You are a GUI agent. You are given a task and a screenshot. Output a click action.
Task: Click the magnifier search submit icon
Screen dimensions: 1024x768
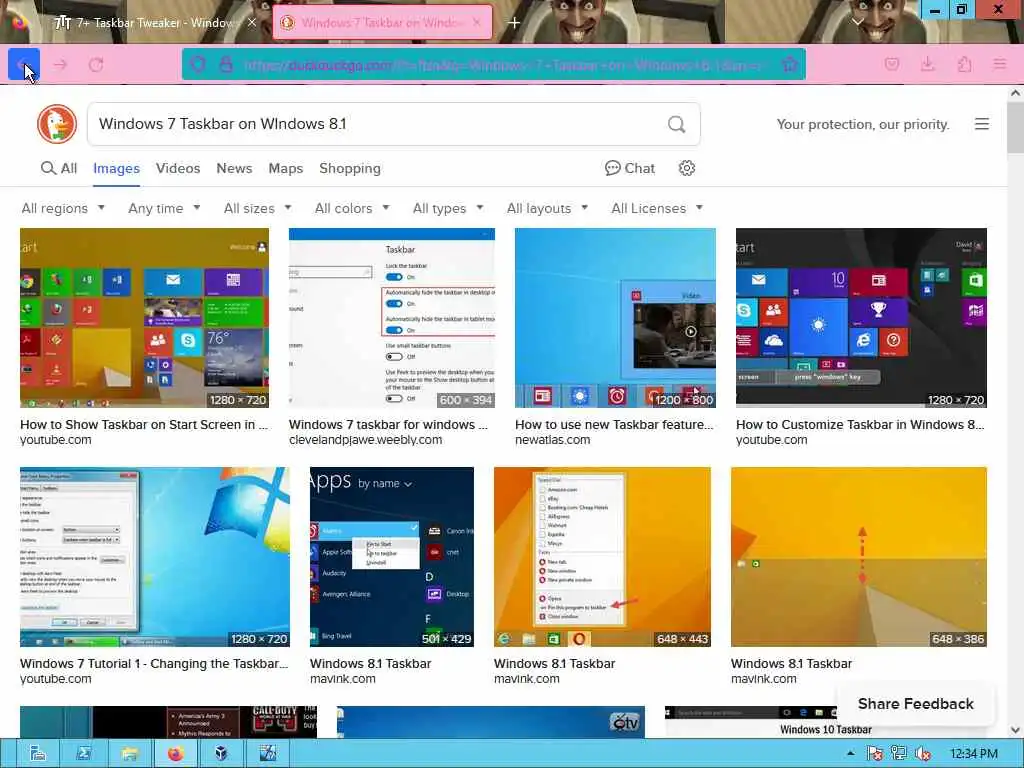pyautogui.click(x=677, y=124)
